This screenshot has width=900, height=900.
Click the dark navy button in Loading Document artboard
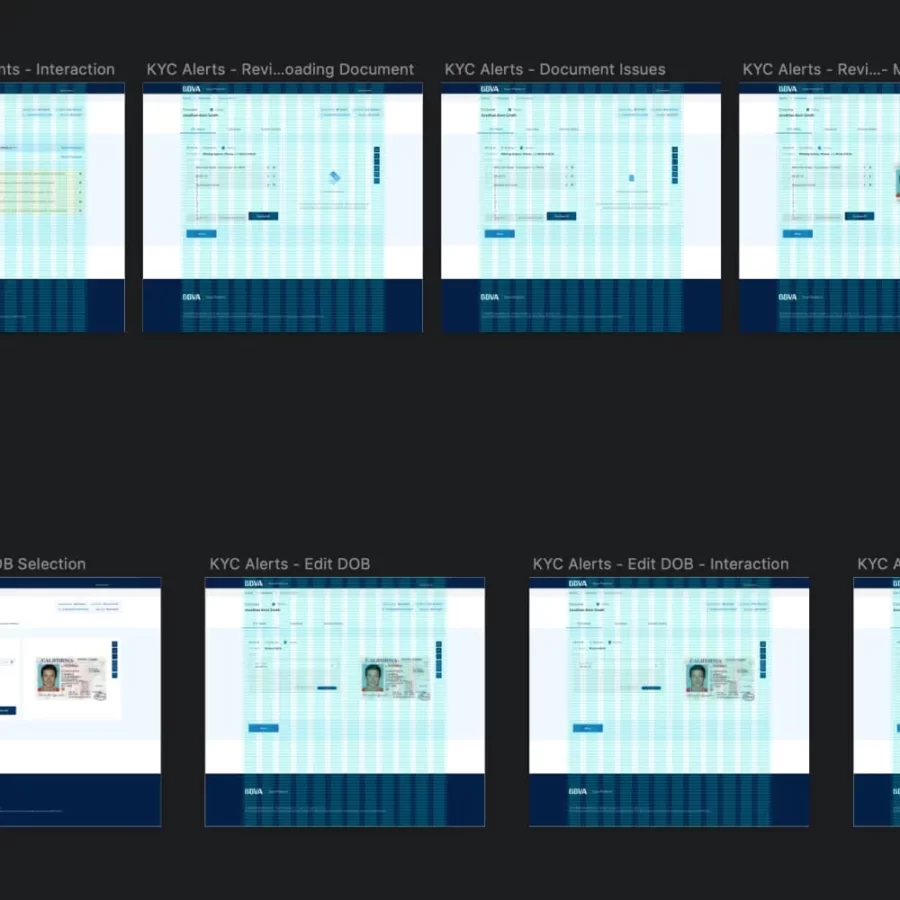(263, 216)
